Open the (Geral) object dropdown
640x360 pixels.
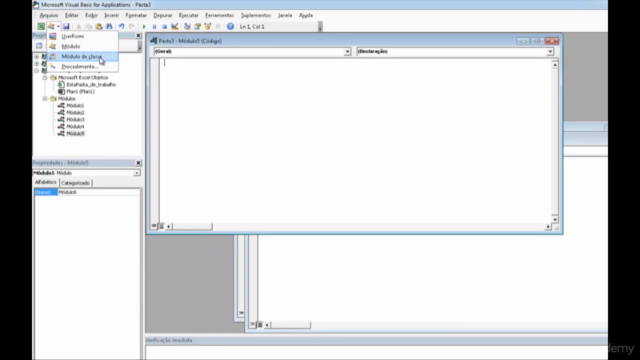347,52
